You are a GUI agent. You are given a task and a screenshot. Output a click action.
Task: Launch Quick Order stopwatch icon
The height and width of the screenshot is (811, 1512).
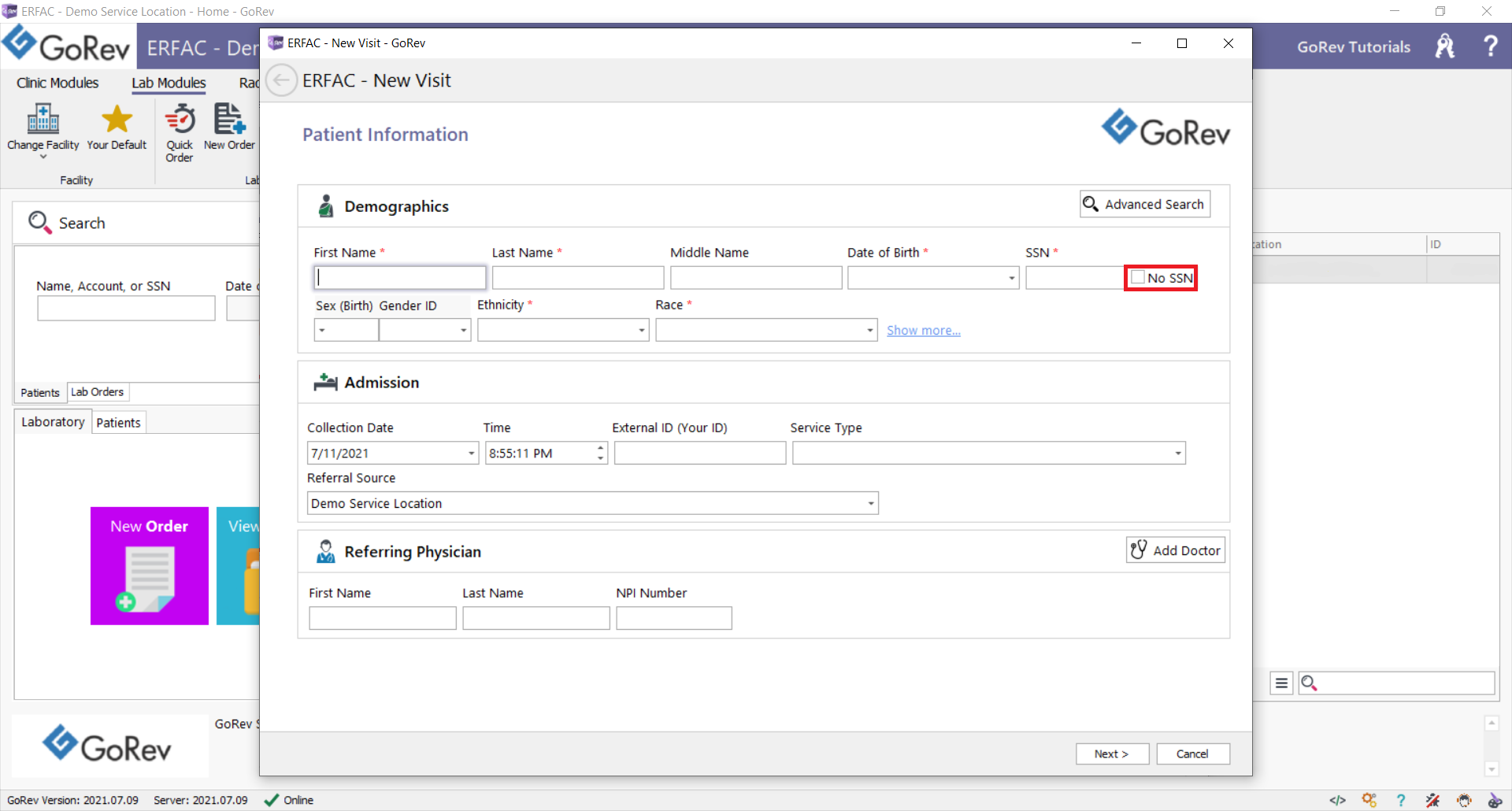[180, 119]
